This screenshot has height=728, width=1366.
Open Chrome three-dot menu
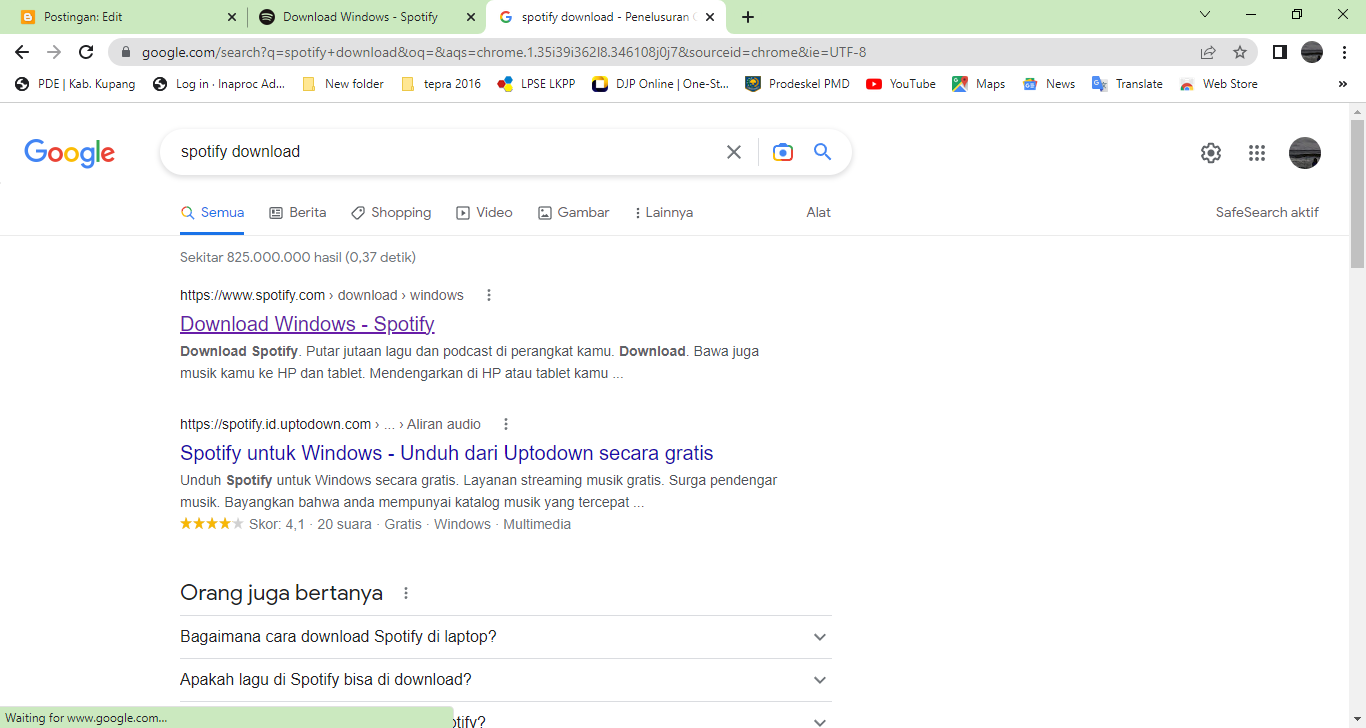pos(1344,52)
